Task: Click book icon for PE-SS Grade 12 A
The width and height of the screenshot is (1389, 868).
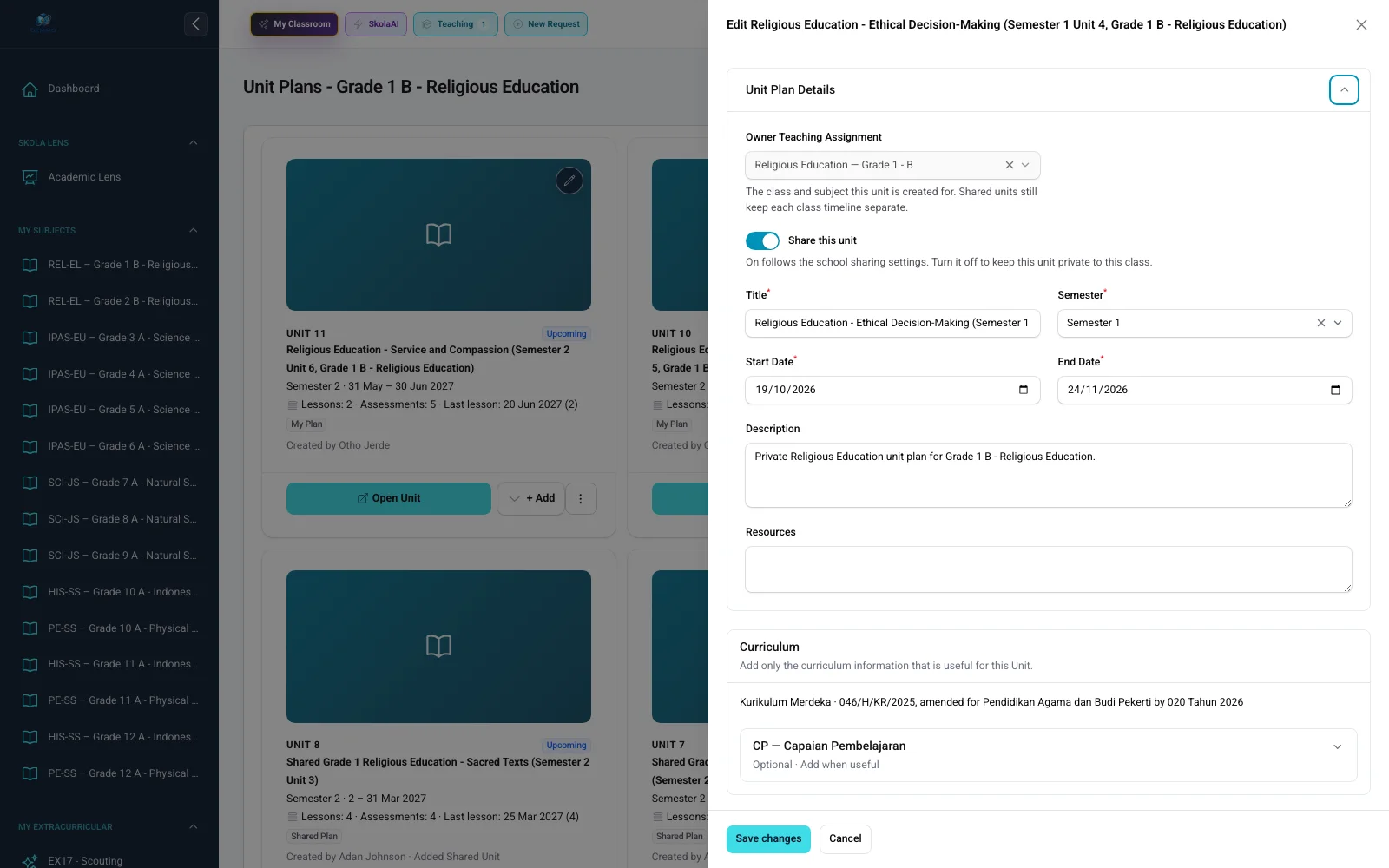Action: click(30, 773)
